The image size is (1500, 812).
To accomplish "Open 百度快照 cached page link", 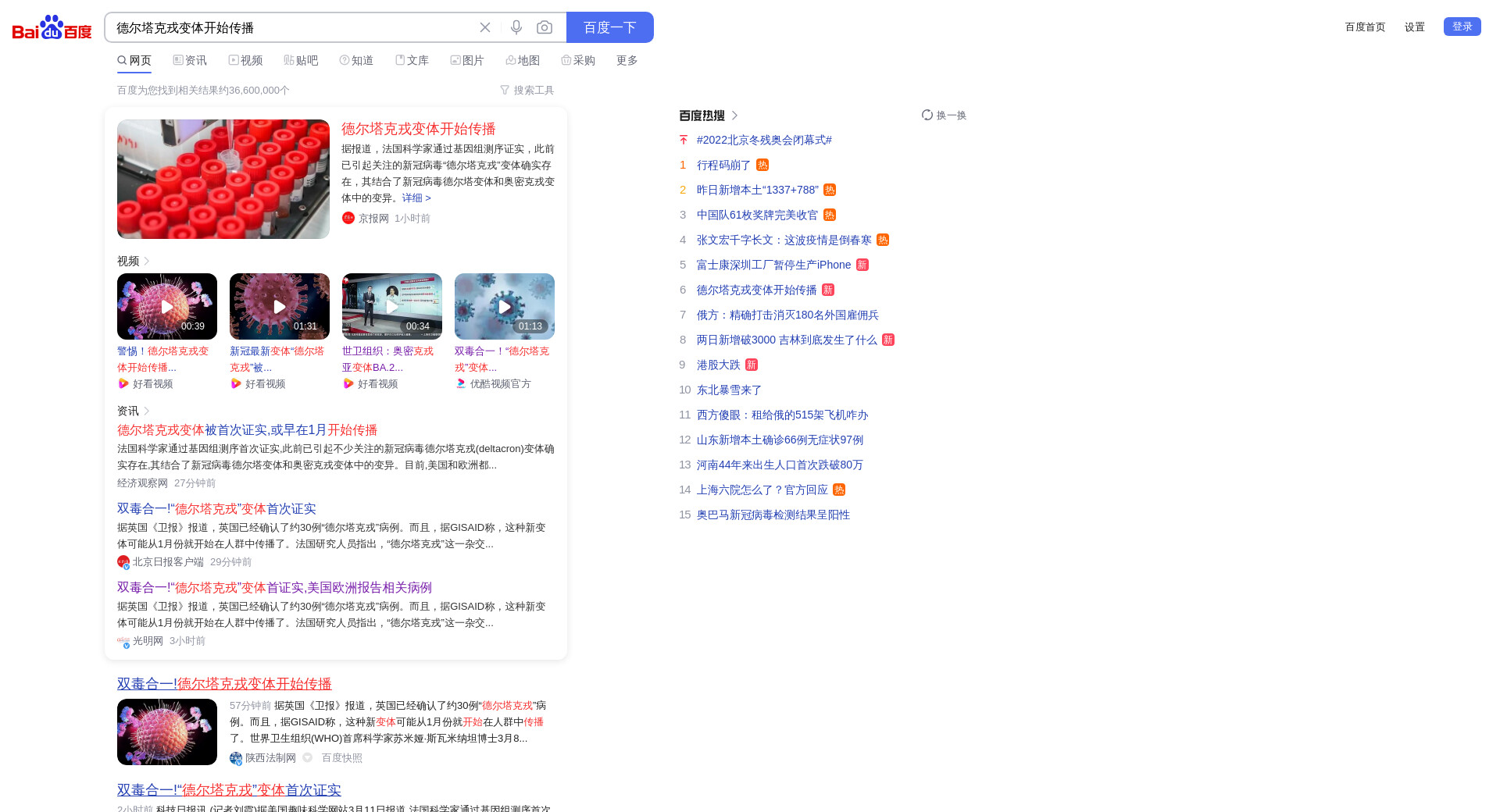I will point(341,757).
